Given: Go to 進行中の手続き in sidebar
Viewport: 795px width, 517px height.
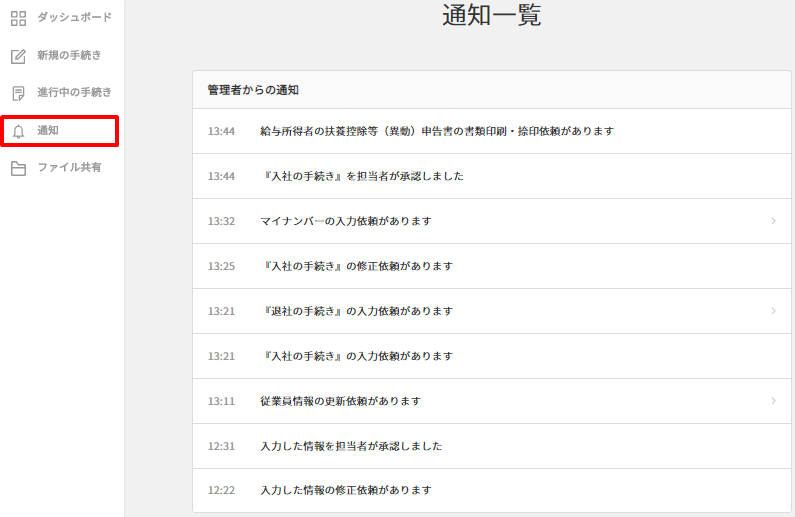Looking at the screenshot, I should point(74,93).
